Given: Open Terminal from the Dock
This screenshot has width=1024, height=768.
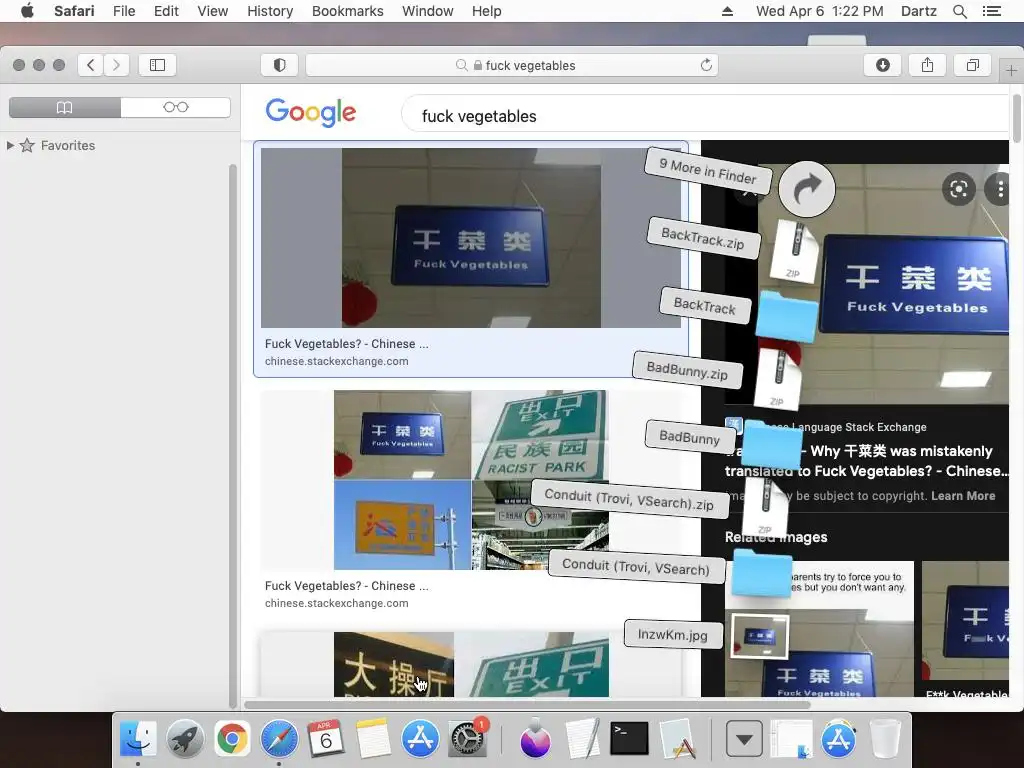Looking at the screenshot, I should pos(629,739).
